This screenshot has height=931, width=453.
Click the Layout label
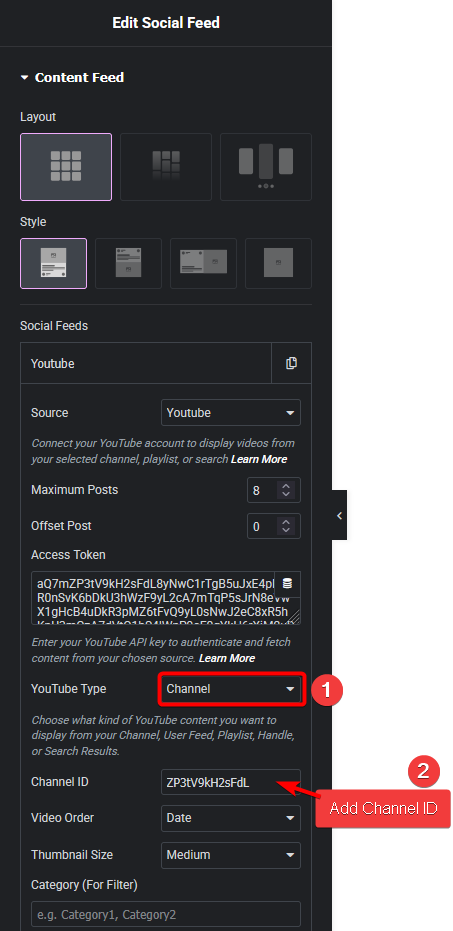[x=38, y=117]
